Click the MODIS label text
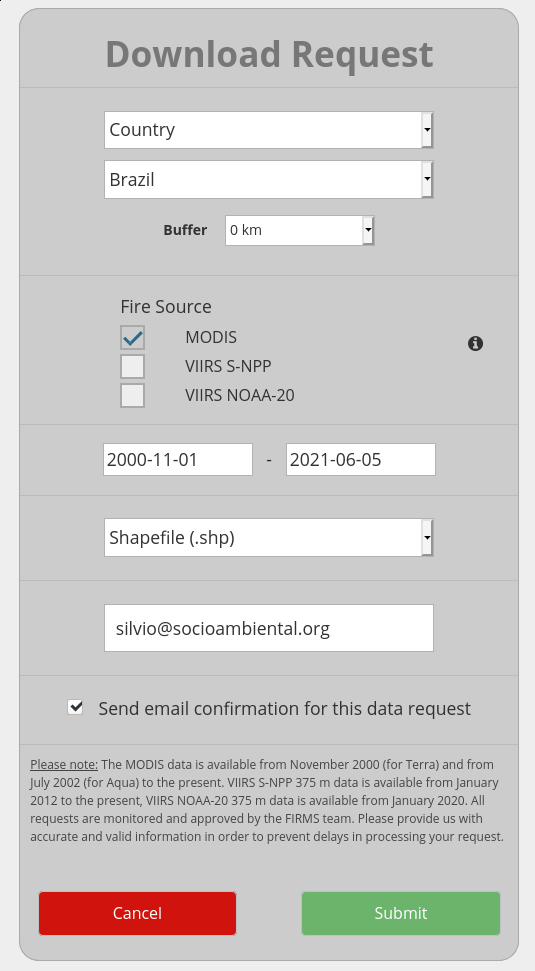 point(211,337)
